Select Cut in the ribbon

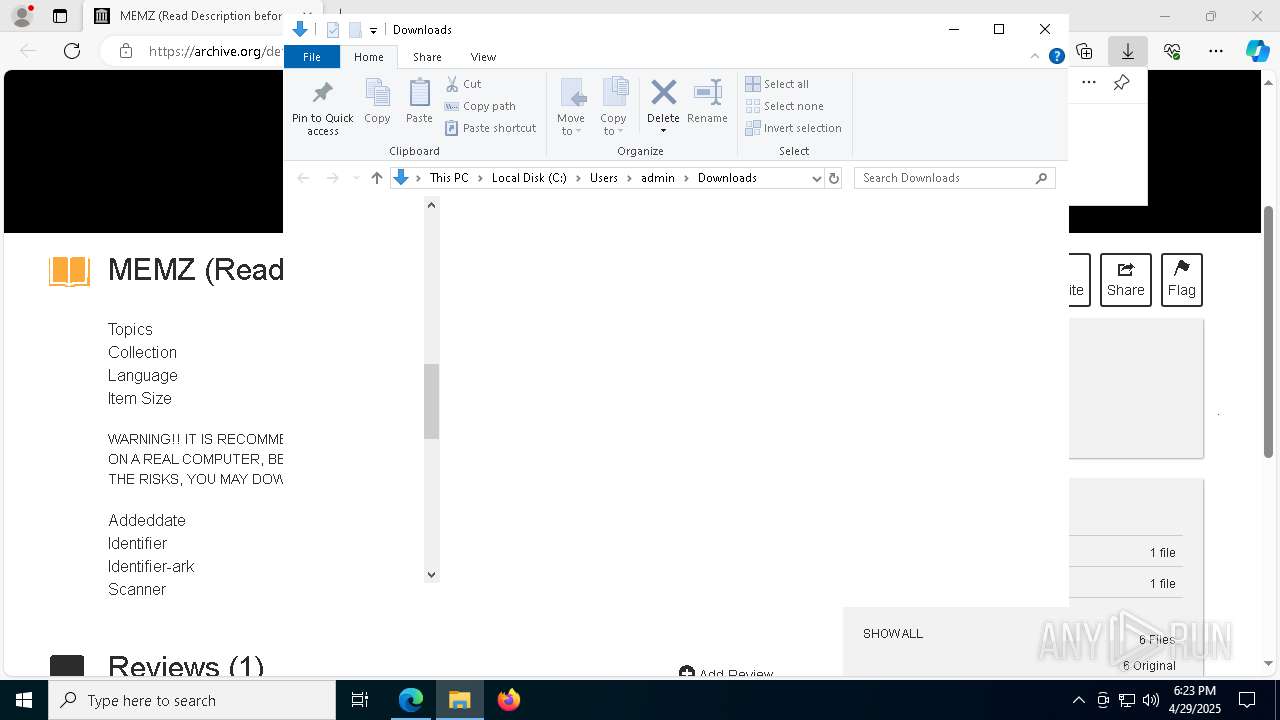click(x=463, y=84)
